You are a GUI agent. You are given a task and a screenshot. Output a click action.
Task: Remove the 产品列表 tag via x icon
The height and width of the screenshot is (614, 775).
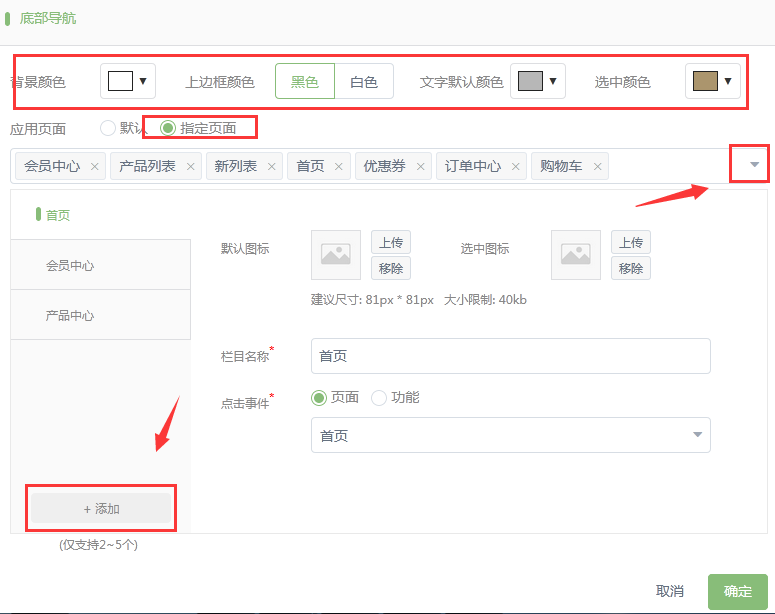[190, 167]
